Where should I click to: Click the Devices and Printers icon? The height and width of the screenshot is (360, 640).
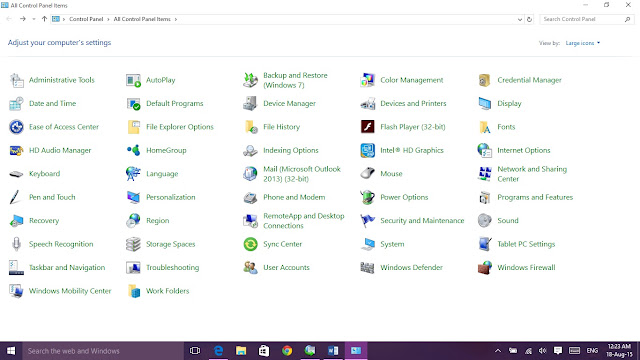[367, 104]
